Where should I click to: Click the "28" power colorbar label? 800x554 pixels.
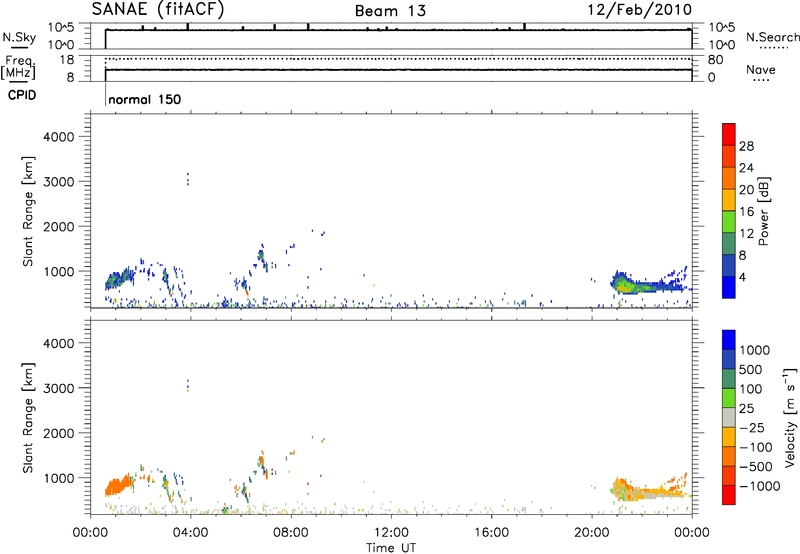746,146
